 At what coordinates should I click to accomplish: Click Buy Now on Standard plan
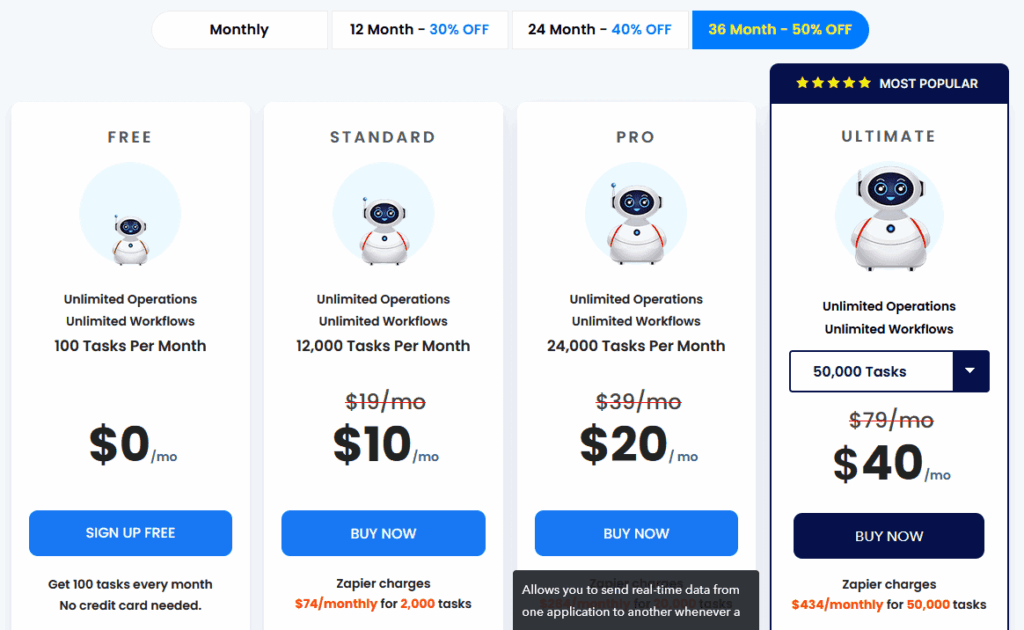click(x=383, y=533)
